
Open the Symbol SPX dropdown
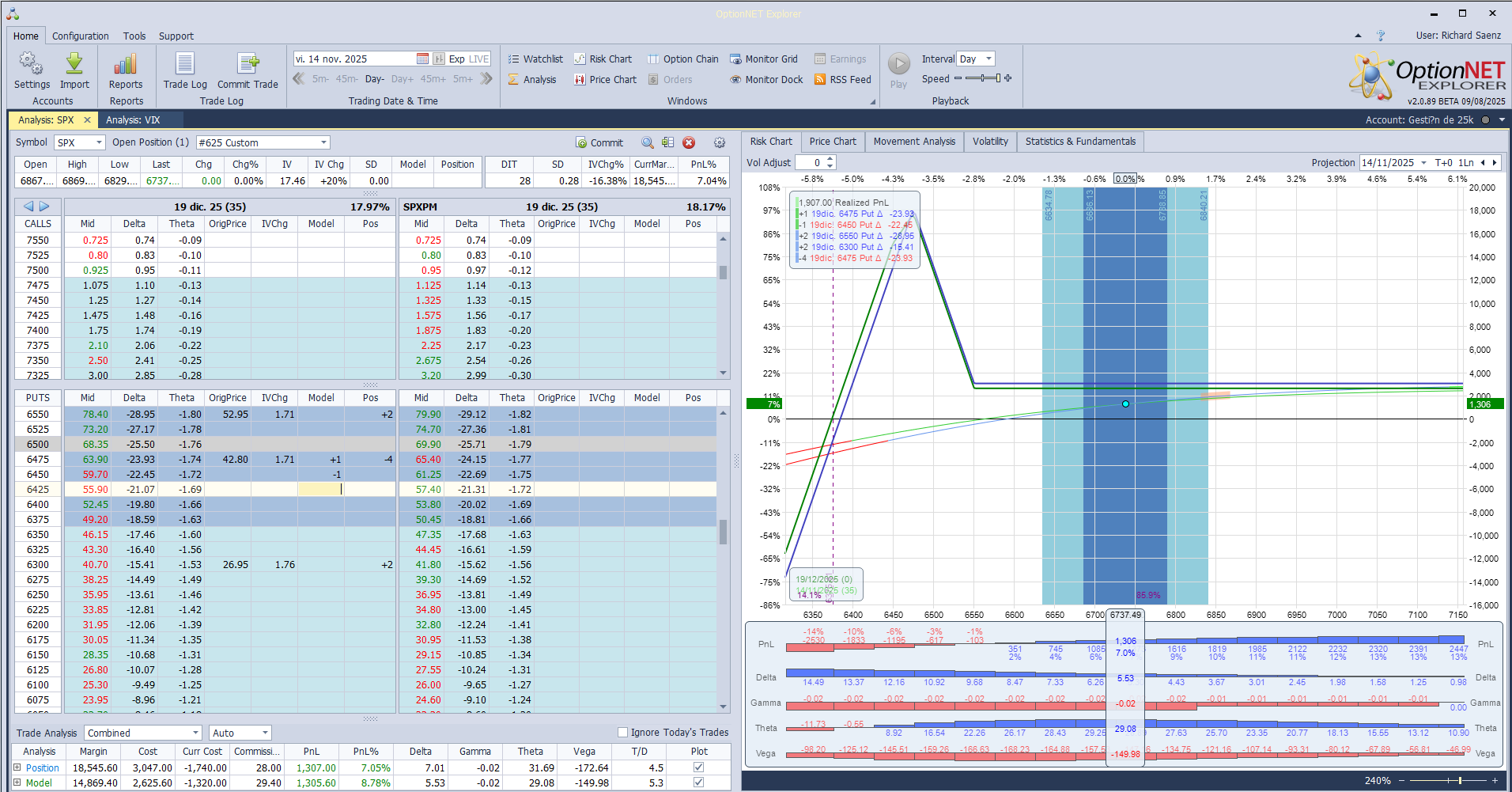[80, 143]
